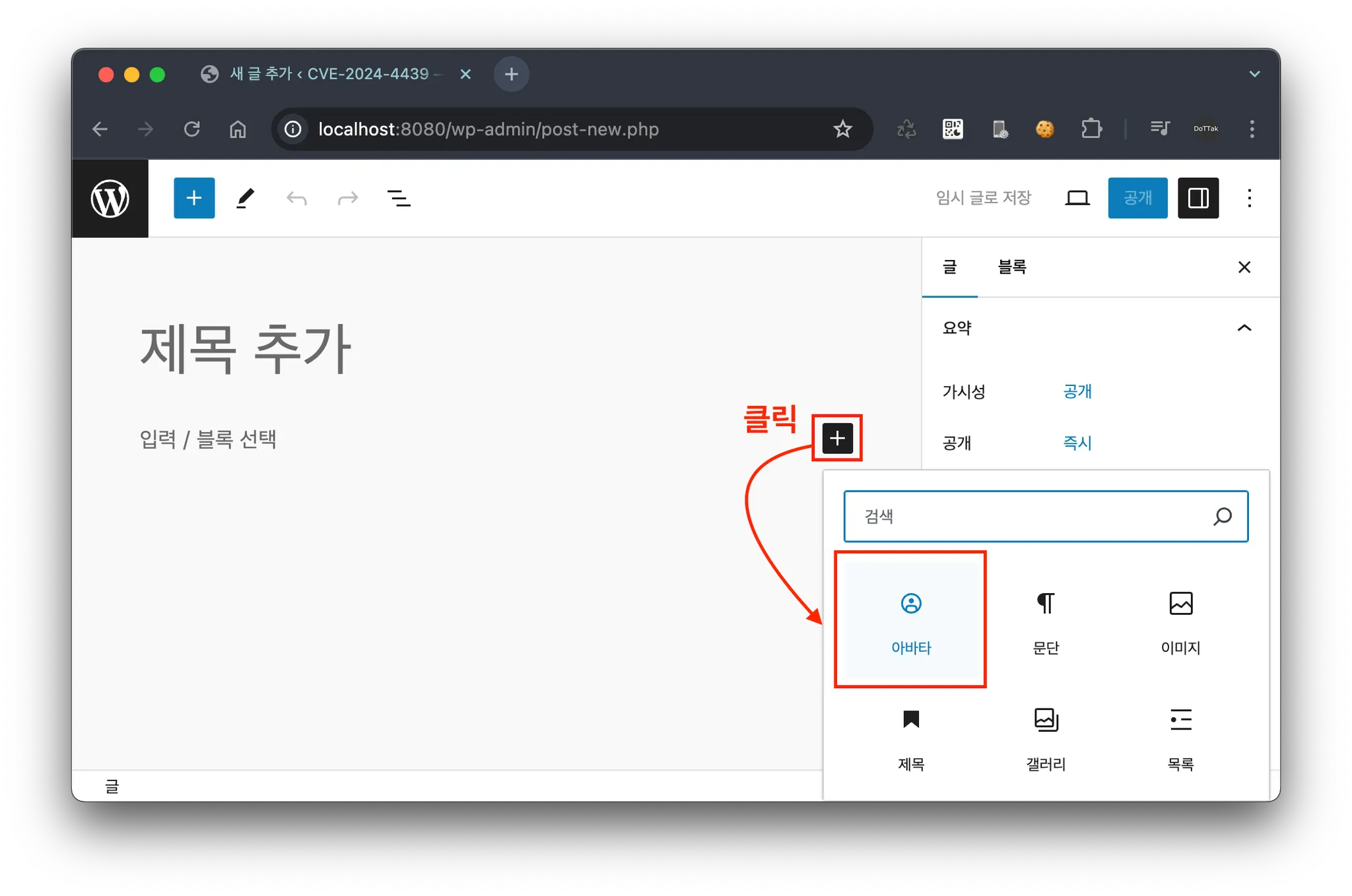Viewport: 1352px width, 896px height.
Task: Click the 검색 block search field
Action: point(1030,516)
